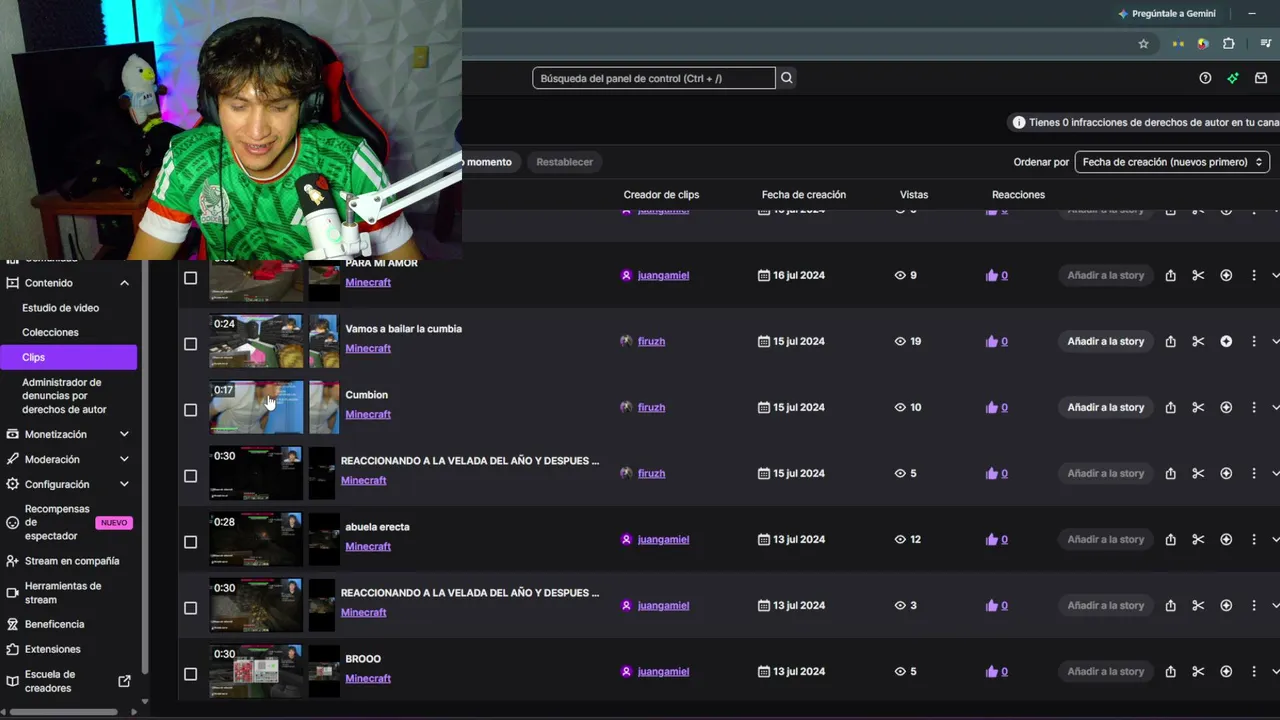Open the three-dot menu on the Cumbion row

point(1254,407)
